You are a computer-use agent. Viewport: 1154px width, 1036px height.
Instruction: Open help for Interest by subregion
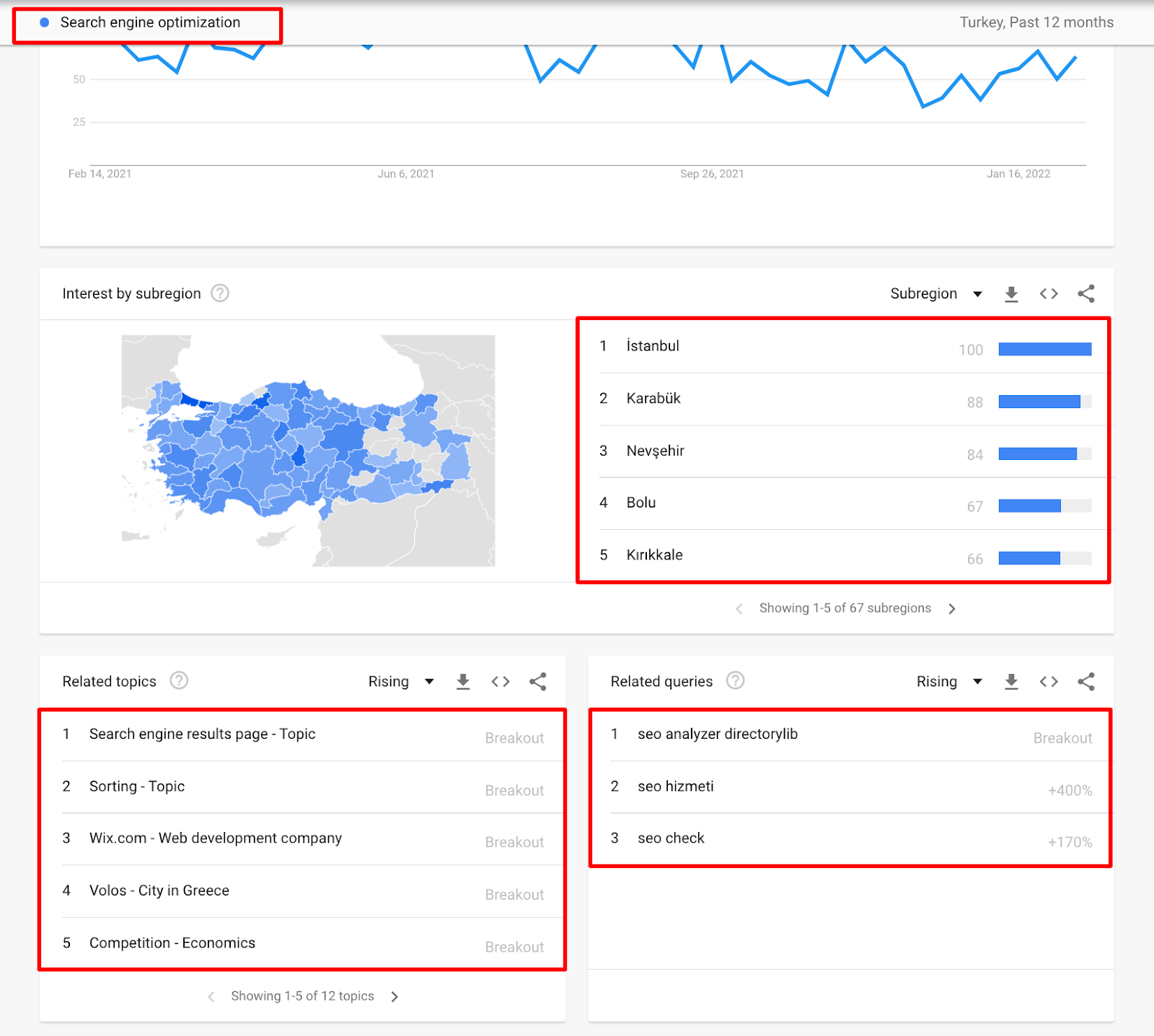[220, 293]
